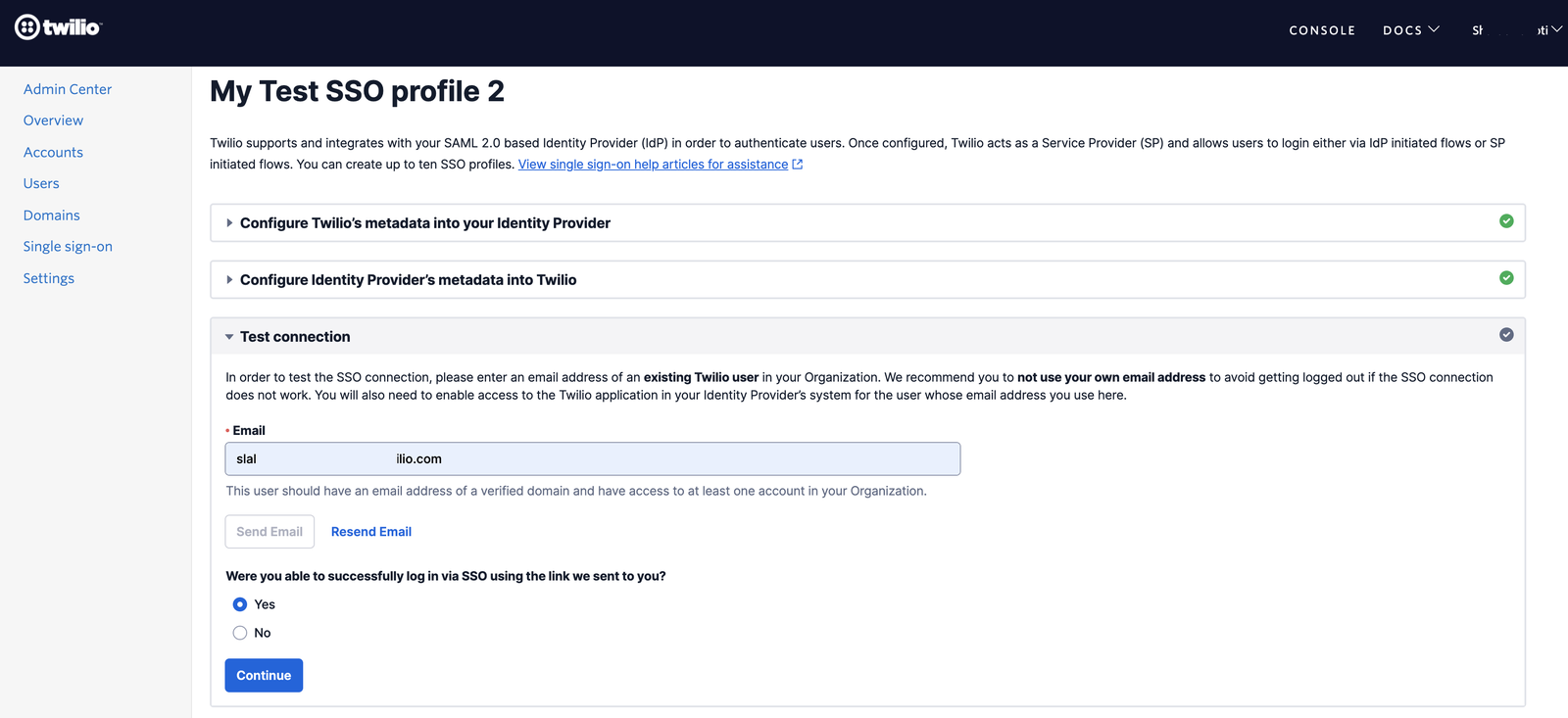Click the status checkmark on Test connection header
1568x718 pixels.
coord(1506,334)
